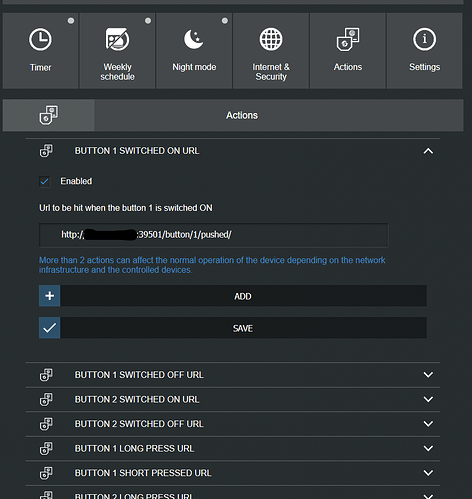Open the Timer clock icon
The image size is (472, 499).
40,39
